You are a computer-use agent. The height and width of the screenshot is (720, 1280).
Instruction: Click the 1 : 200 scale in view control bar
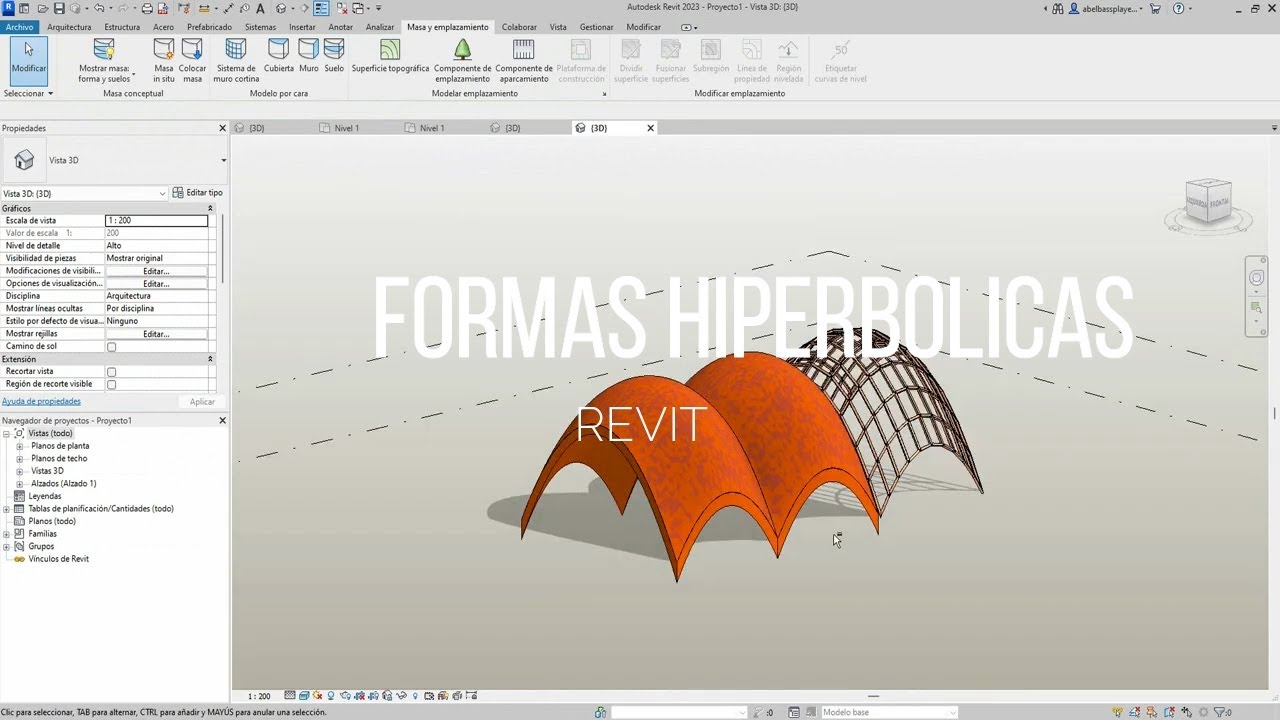[x=259, y=696]
